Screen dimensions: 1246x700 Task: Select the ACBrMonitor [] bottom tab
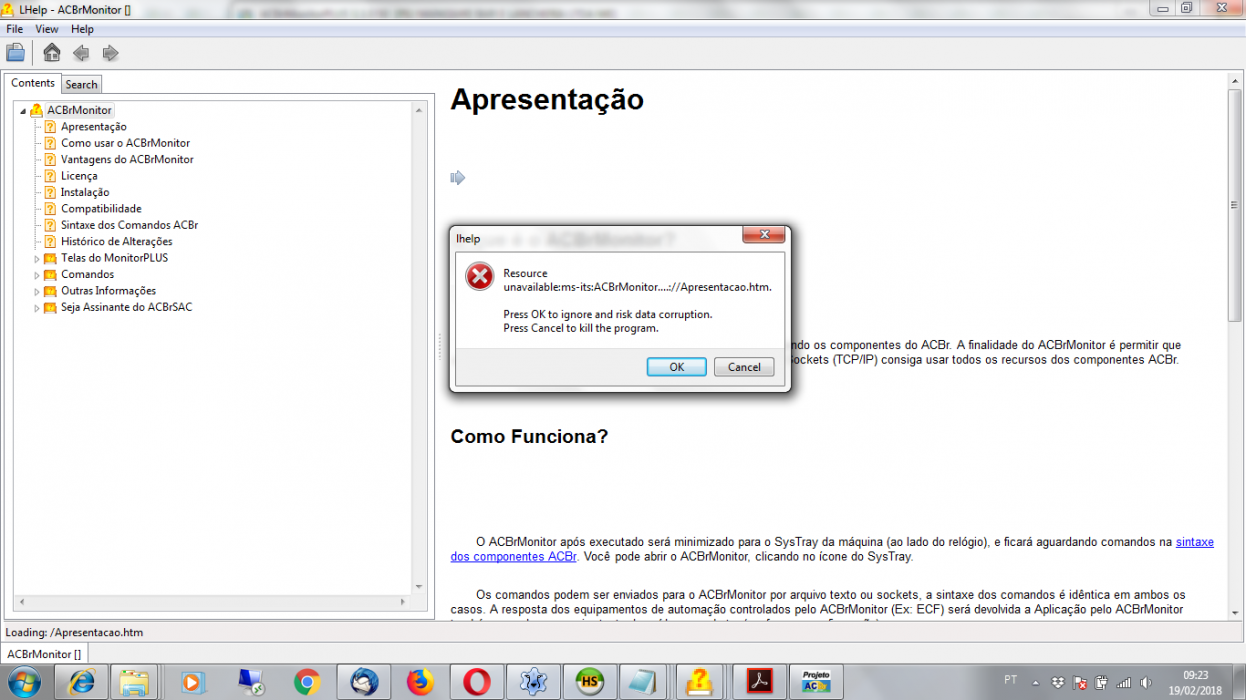point(44,654)
